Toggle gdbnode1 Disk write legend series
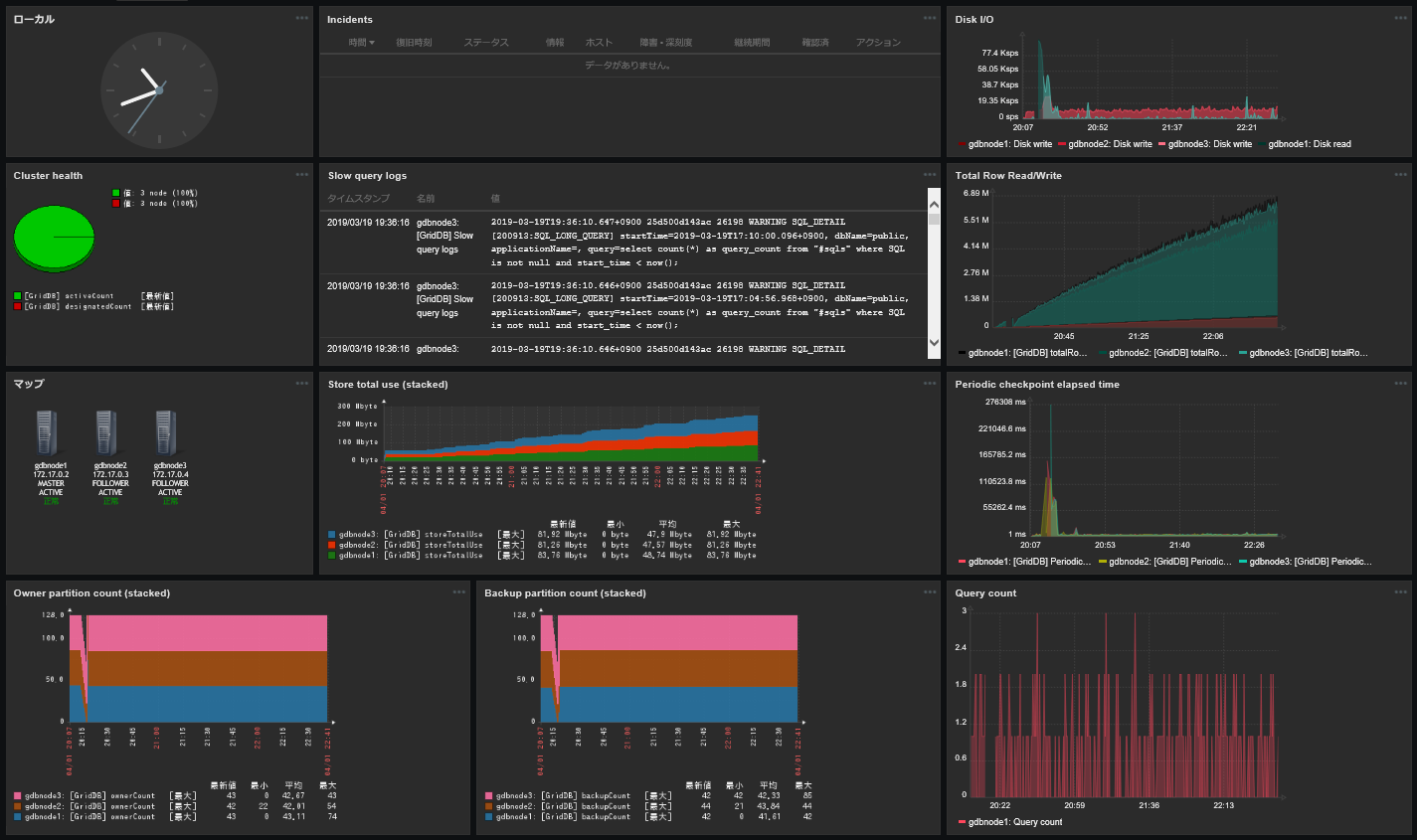 tap(1005, 144)
